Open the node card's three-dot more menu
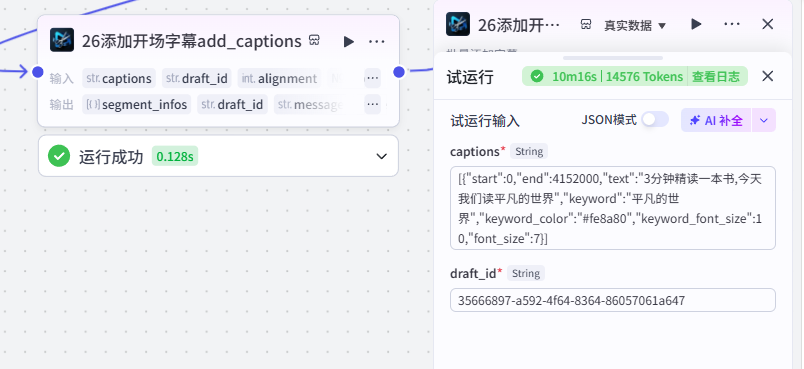The image size is (804, 369). pos(377,42)
